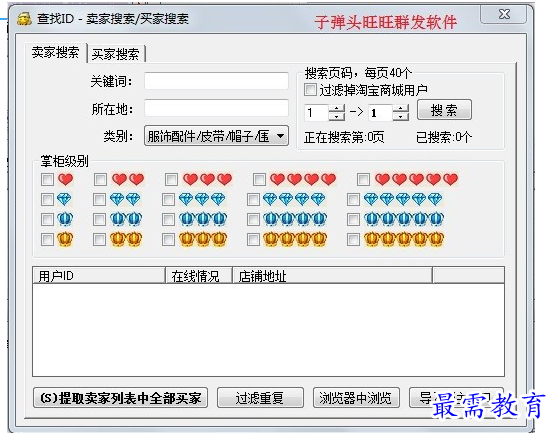Open the 买家搜索 tab
The height and width of the screenshot is (437, 554).
click(x=116, y=54)
